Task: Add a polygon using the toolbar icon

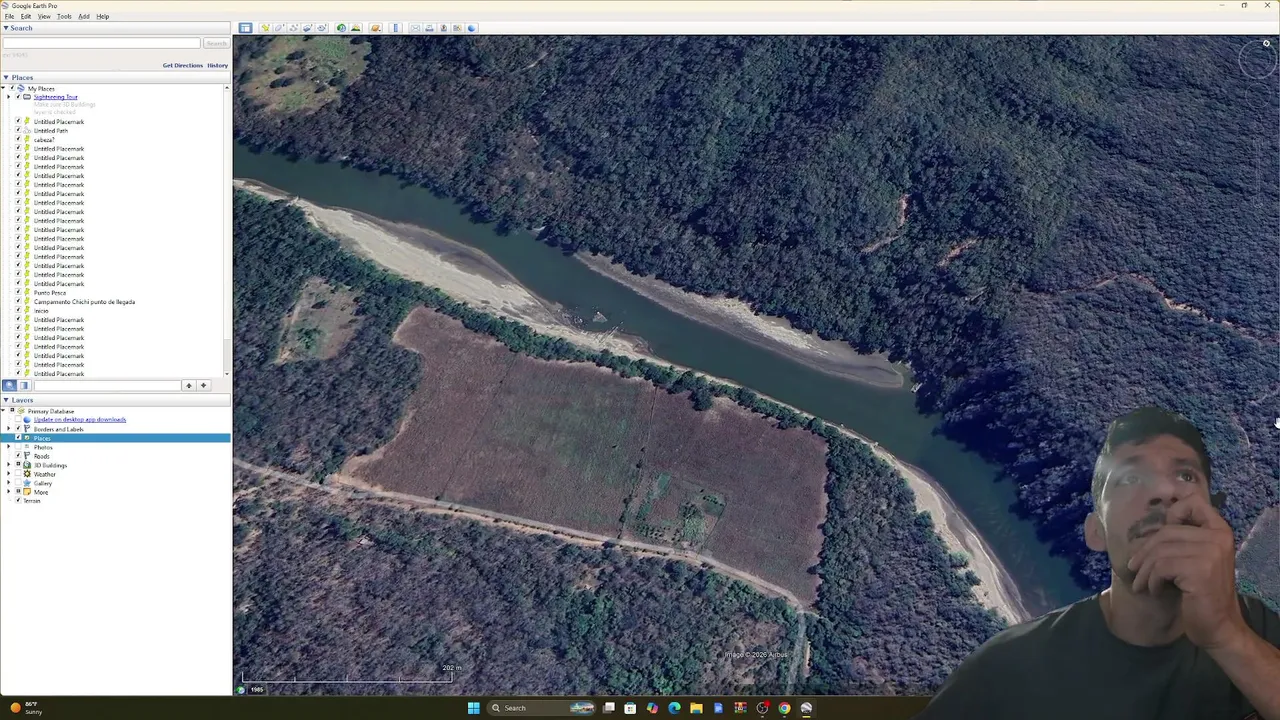Action: click(x=279, y=28)
